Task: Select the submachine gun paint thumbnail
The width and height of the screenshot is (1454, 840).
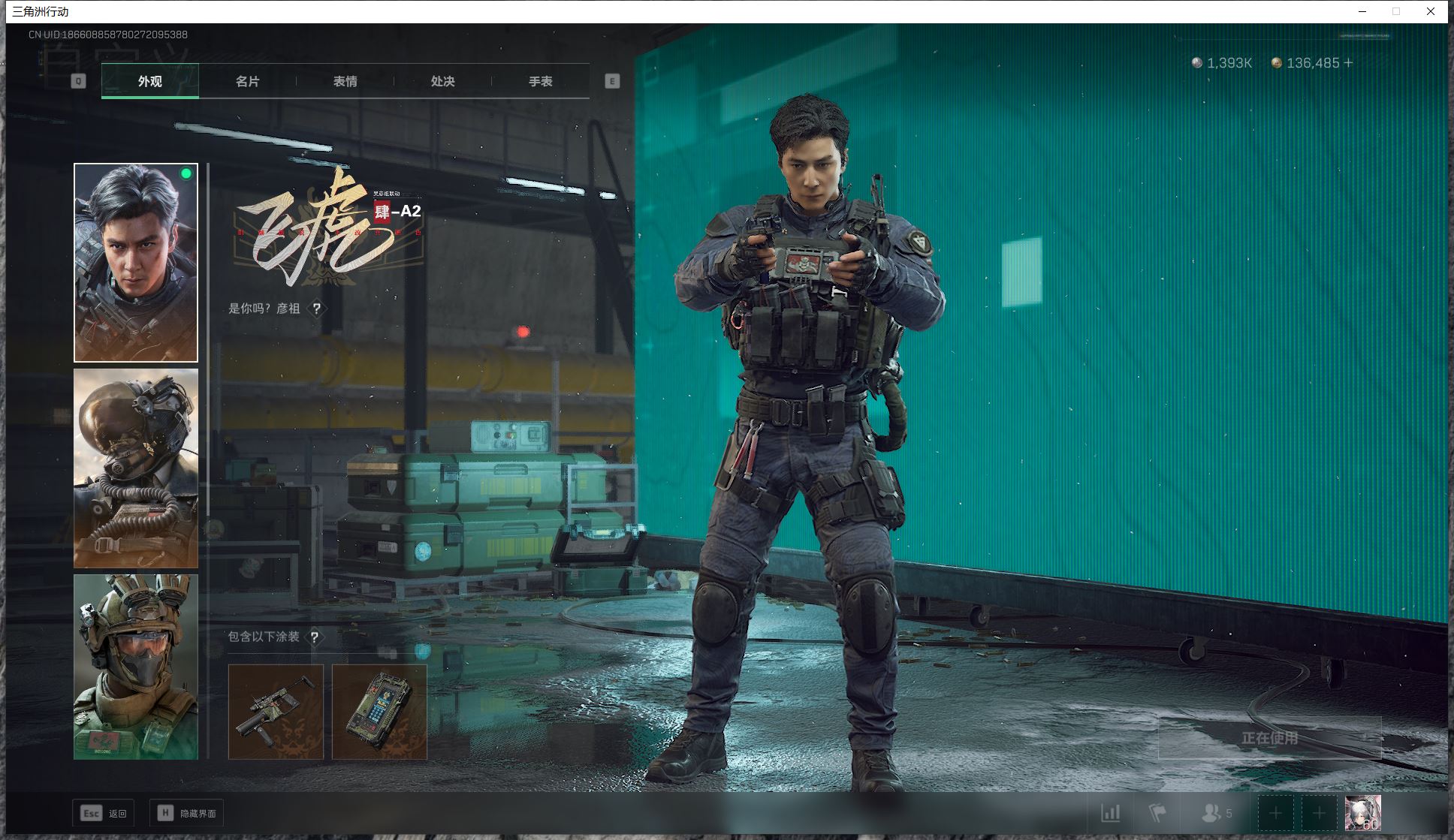Action: point(276,712)
